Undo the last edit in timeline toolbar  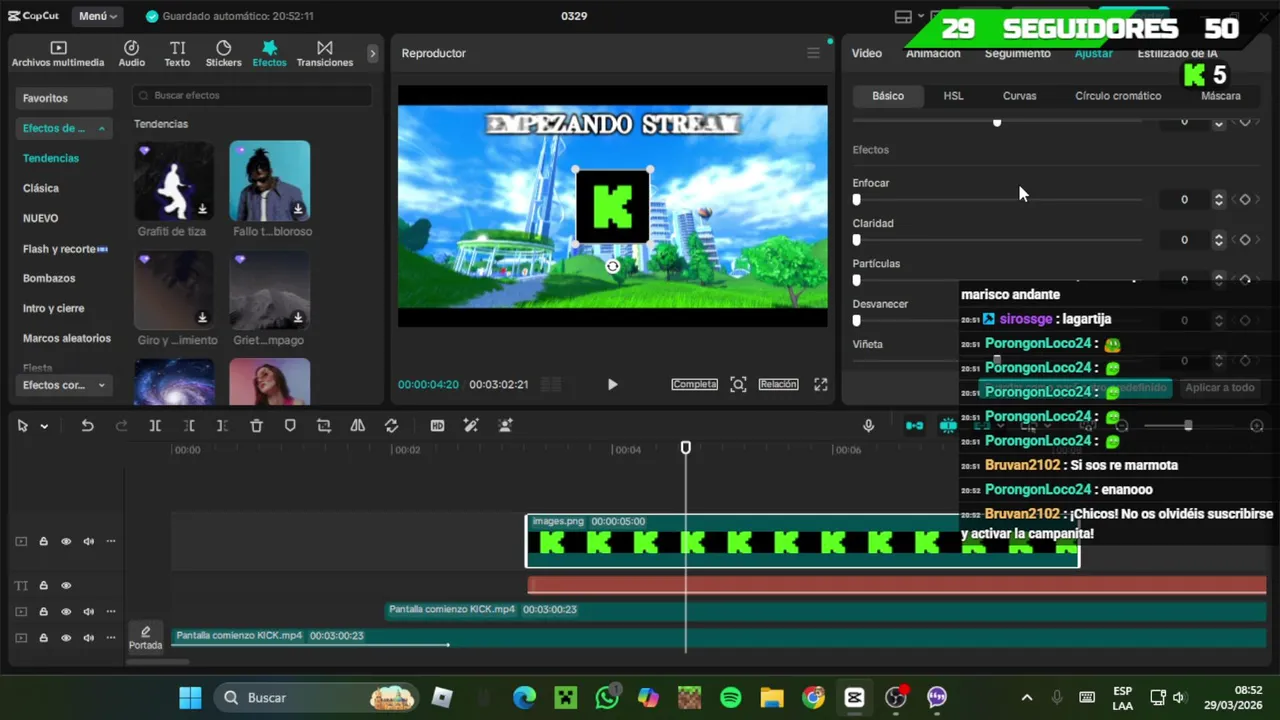coord(87,425)
